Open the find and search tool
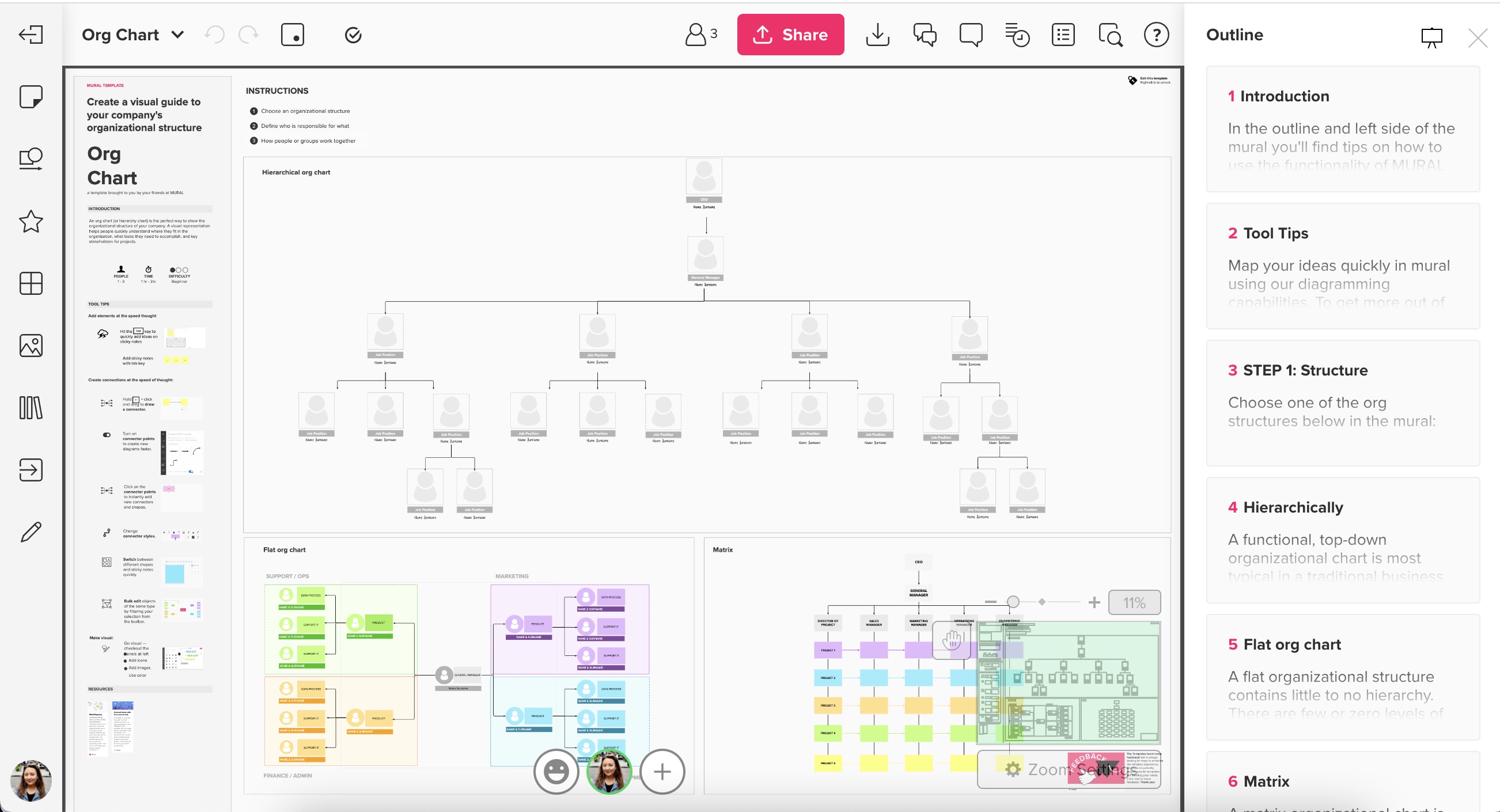Viewport: 1500px width, 812px height. click(1109, 35)
